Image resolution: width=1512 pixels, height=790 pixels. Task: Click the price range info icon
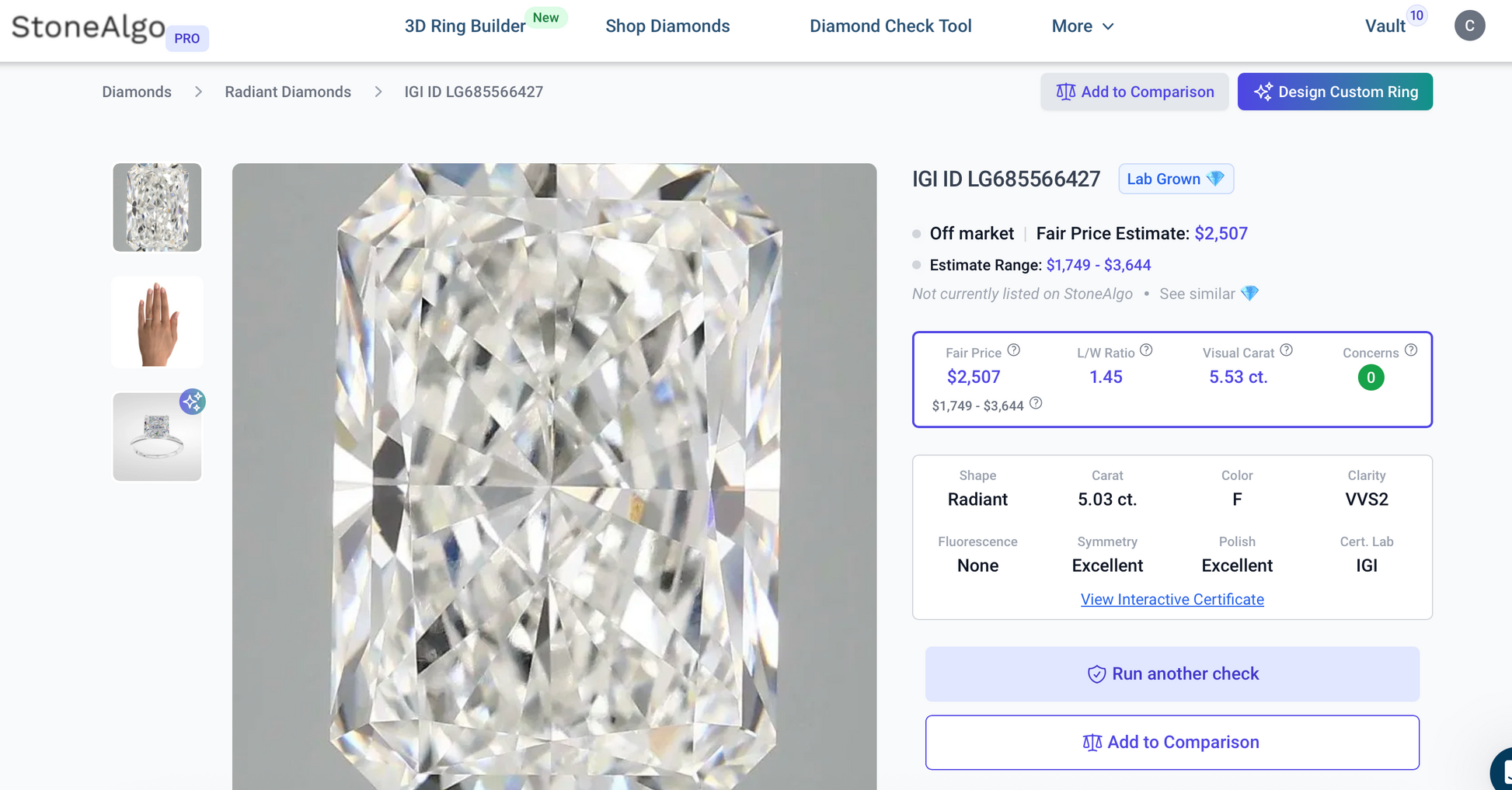pyautogui.click(x=1036, y=403)
